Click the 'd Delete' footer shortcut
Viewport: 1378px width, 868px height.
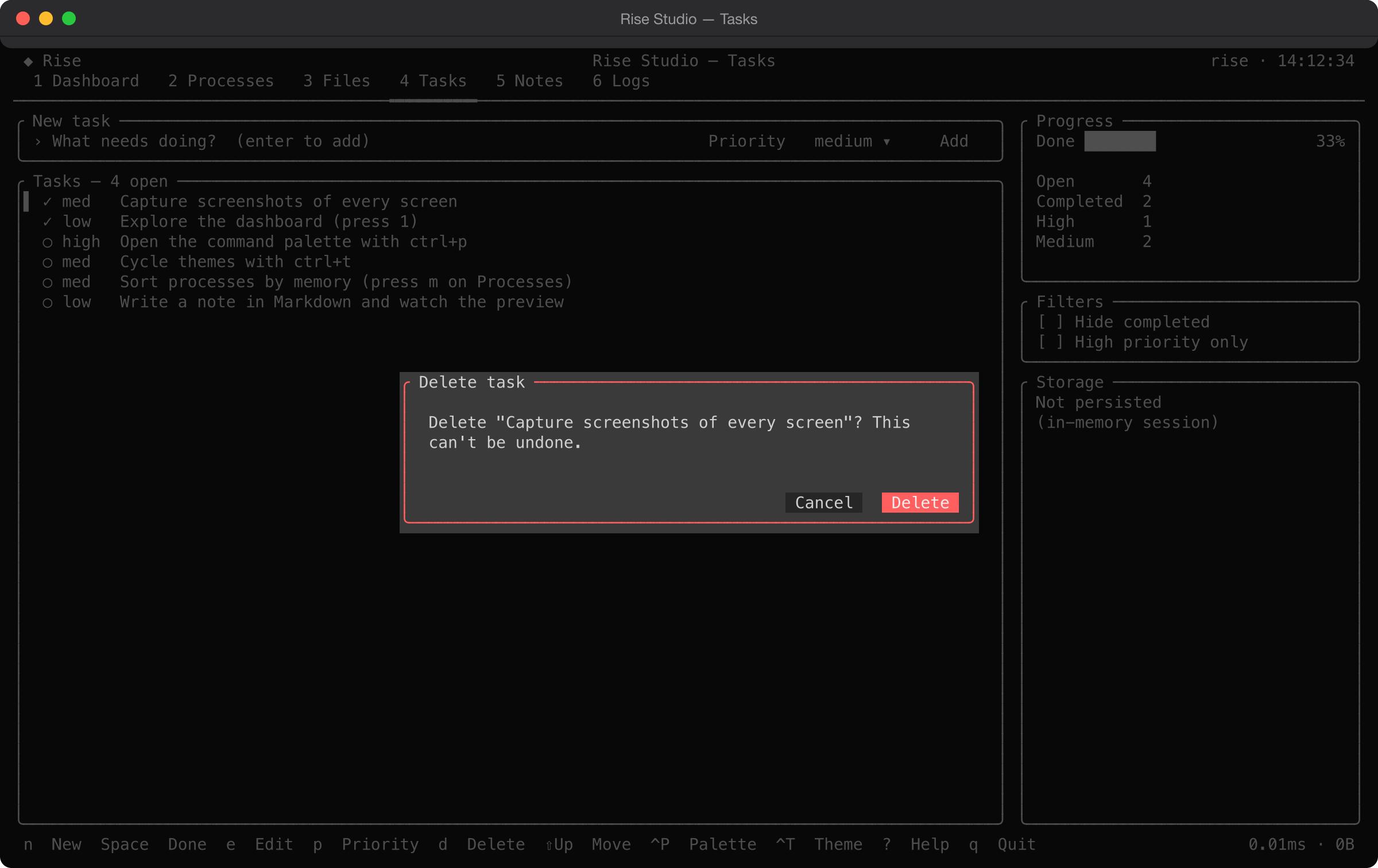click(482, 844)
